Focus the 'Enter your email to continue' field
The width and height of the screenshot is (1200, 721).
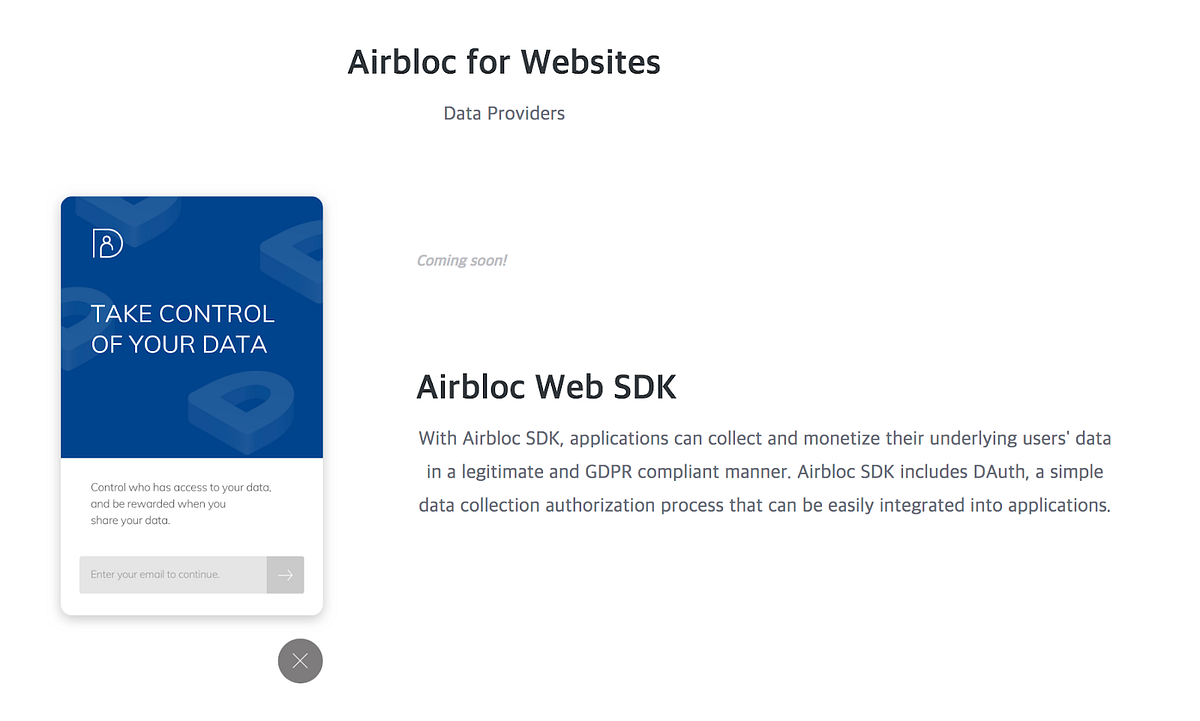click(x=173, y=575)
